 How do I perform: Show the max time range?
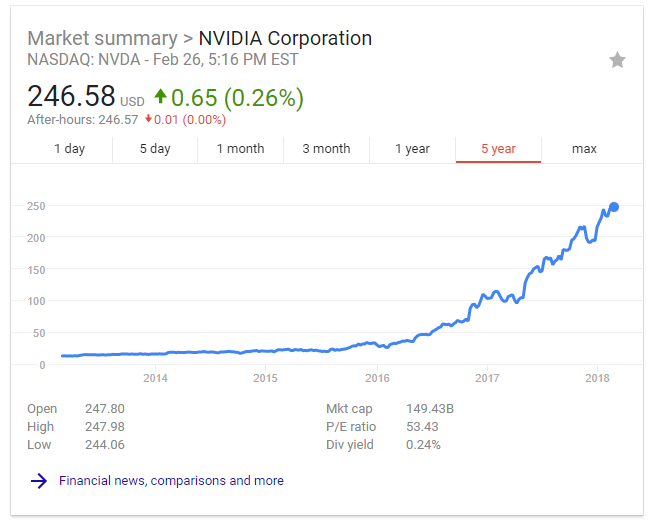tap(584, 149)
